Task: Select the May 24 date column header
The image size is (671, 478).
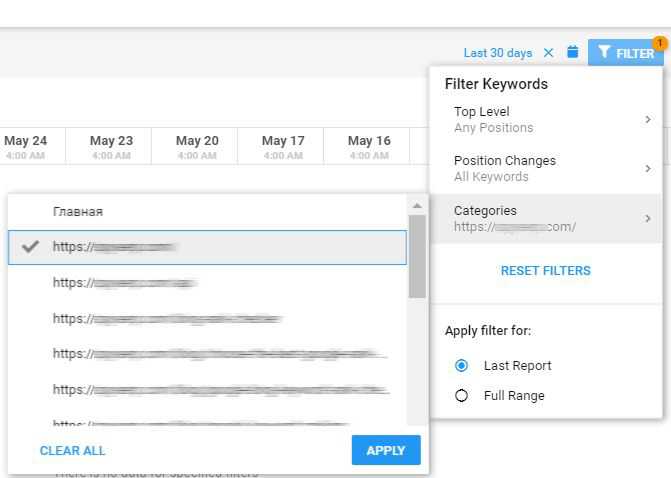Action: (x=25, y=146)
